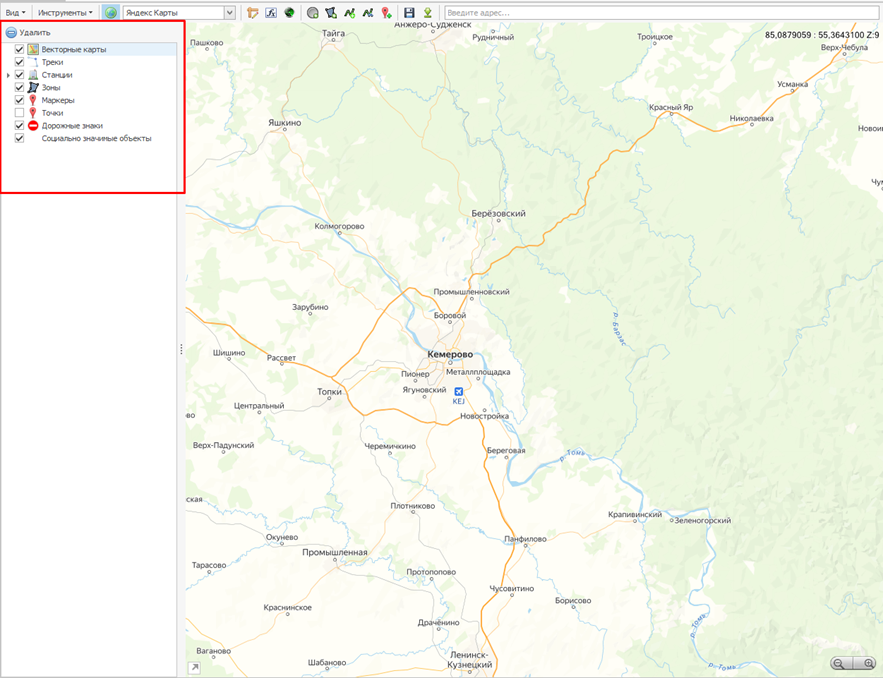Image resolution: width=883 pixels, height=678 pixels.
Task: Open the Вид dropdown menu
Action: click(x=16, y=13)
